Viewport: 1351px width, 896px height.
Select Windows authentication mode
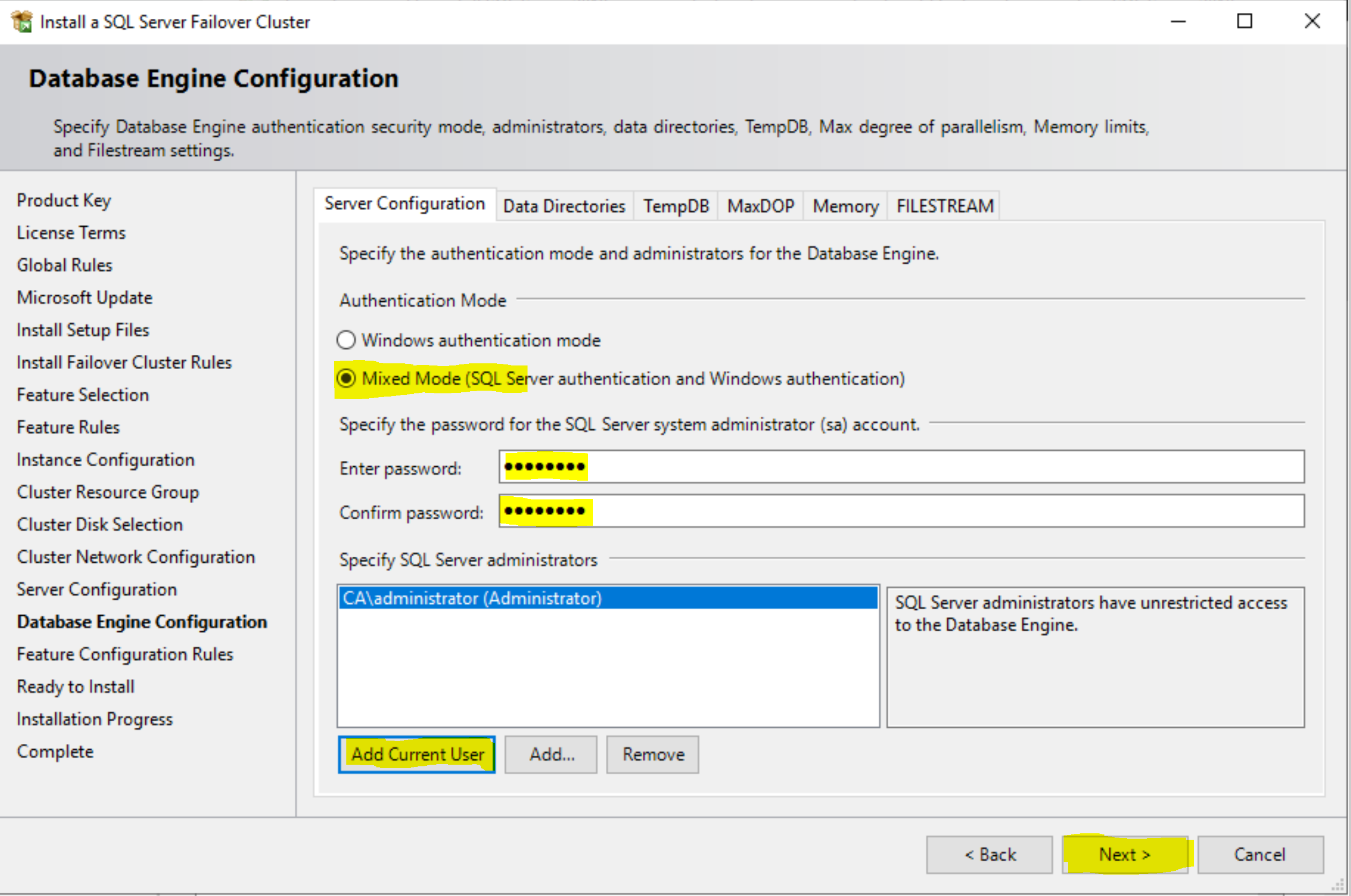[x=346, y=340]
